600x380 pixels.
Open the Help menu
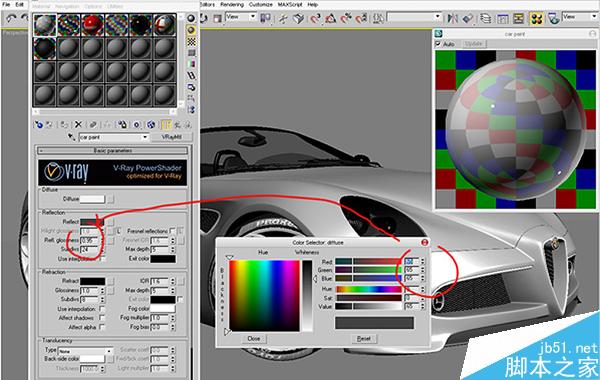point(313,5)
